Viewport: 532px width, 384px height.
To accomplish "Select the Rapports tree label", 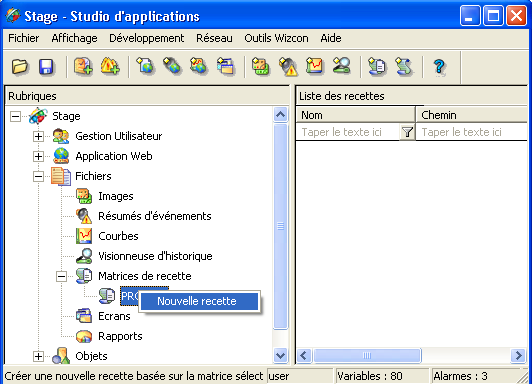I will tap(120, 336).
